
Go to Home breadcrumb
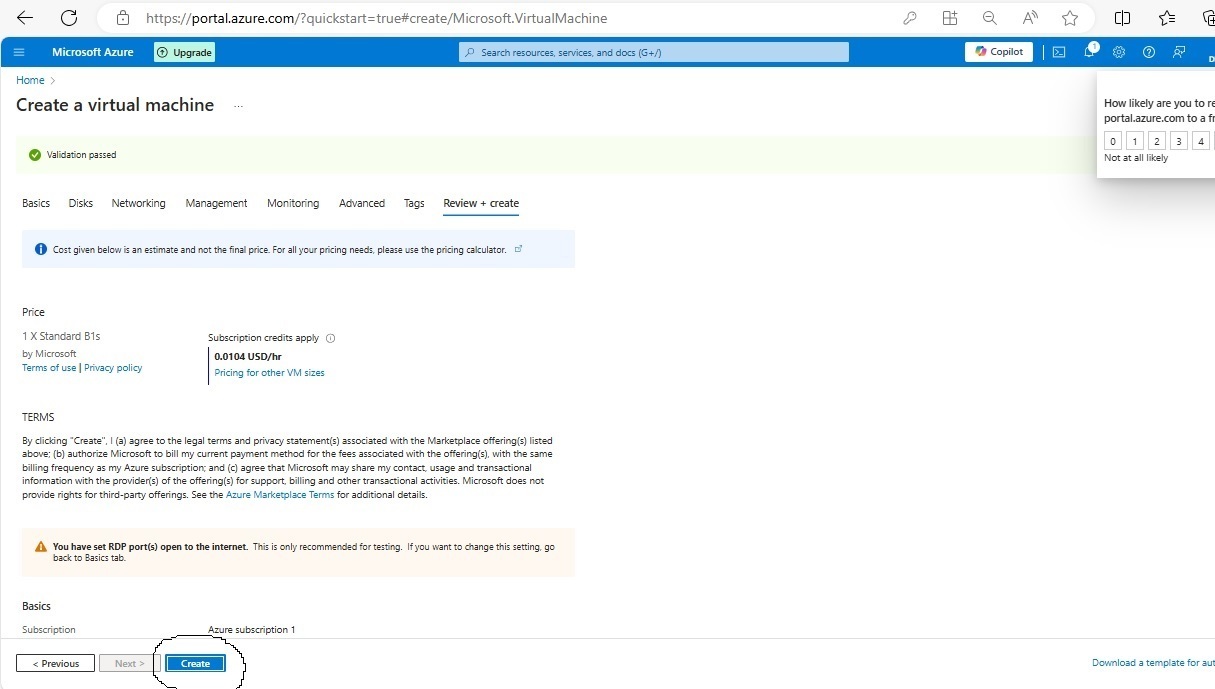point(30,80)
